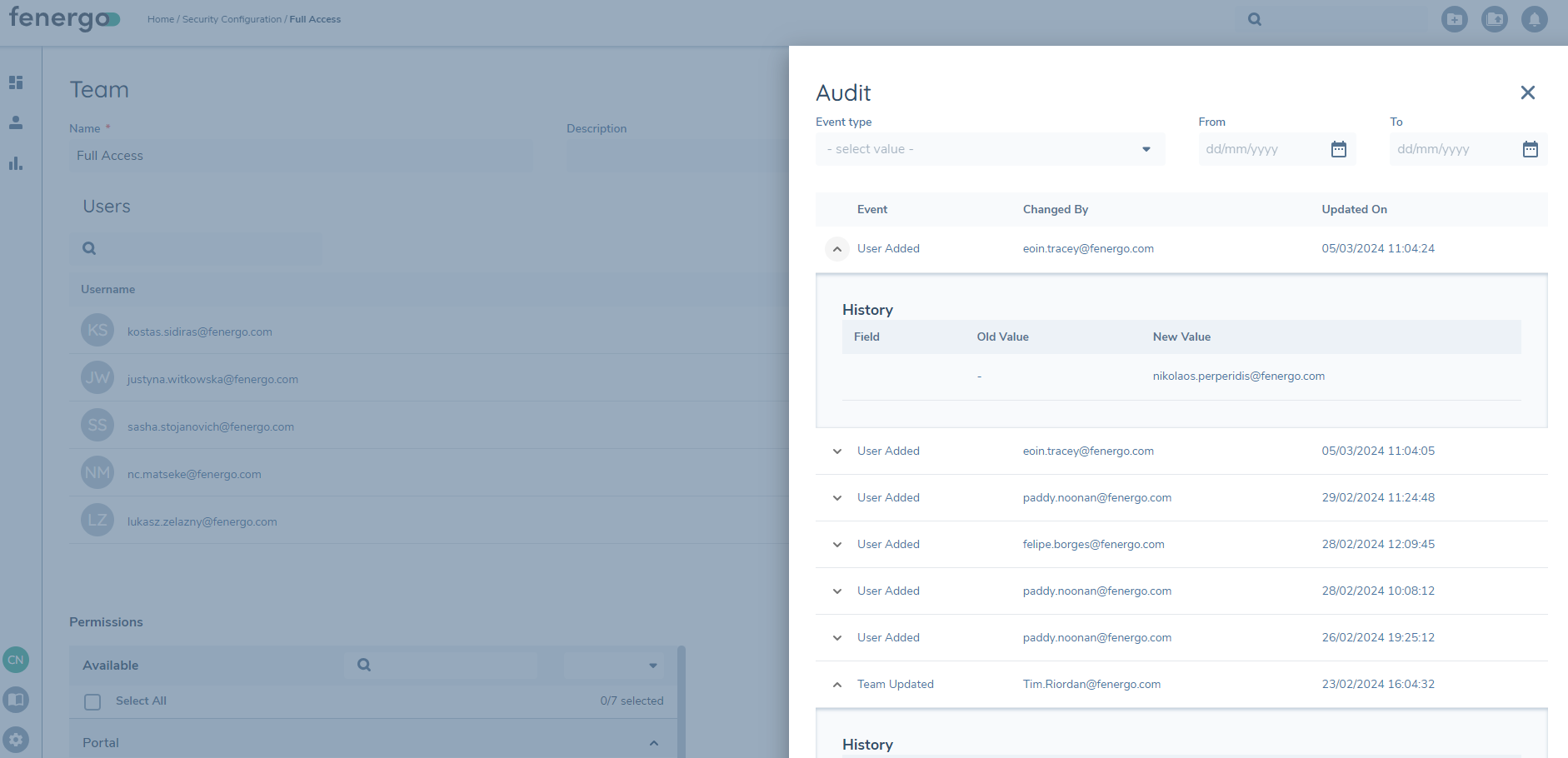This screenshot has height=758, width=1568.
Task: Go to Home in the breadcrumb
Action: point(160,19)
